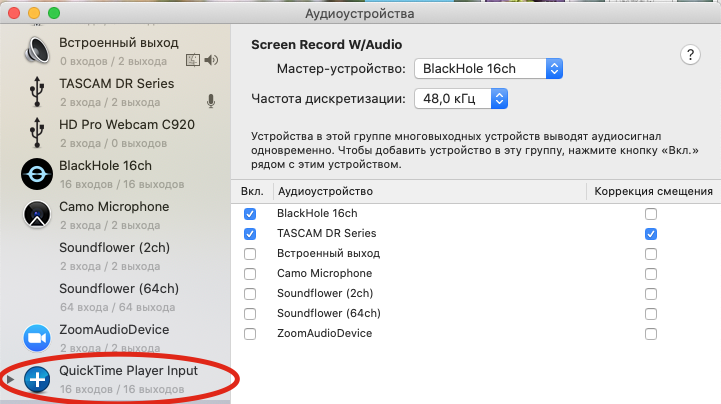721x404 pixels.
Task: Click the '16 входов / 16 выходов' text under BlackHole
Action: point(122,184)
